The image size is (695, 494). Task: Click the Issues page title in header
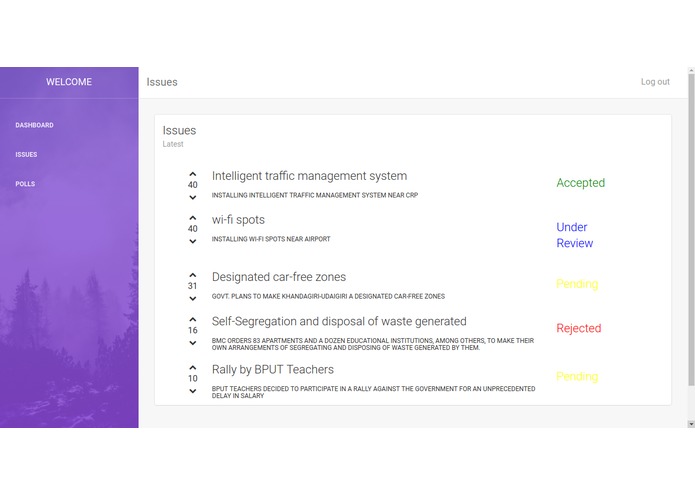click(x=162, y=82)
